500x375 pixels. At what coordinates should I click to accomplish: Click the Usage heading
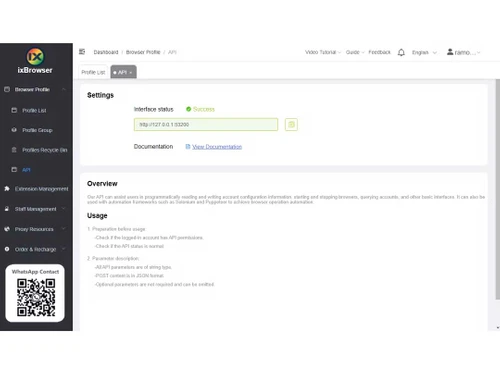tap(97, 216)
